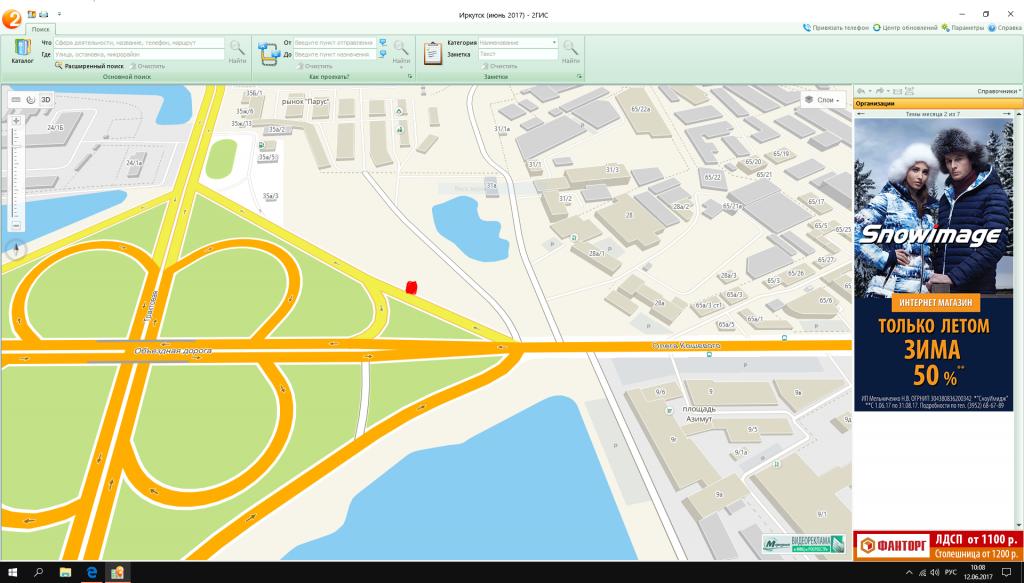
Task: Click the Что search input field
Action: (x=139, y=43)
